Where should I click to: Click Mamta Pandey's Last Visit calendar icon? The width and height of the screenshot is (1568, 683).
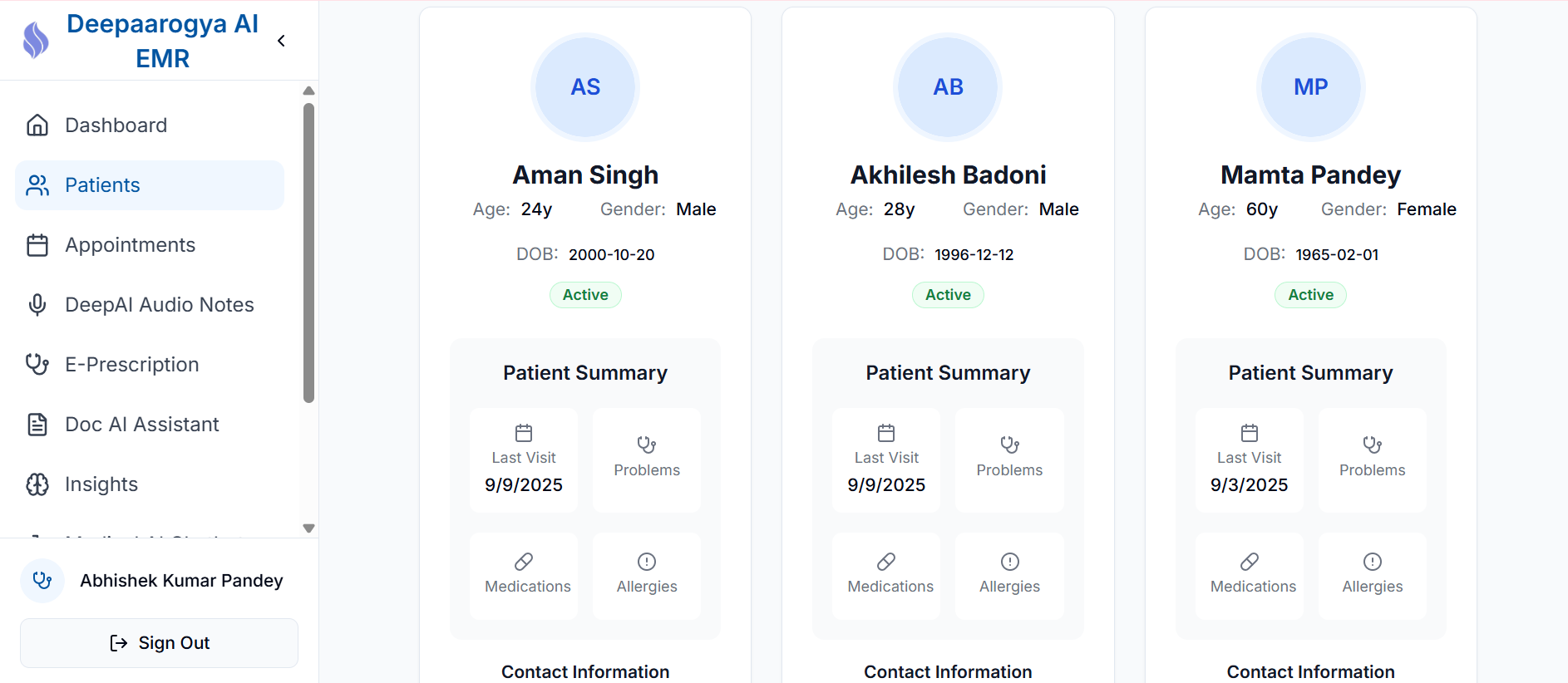pyautogui.click(x=1249, y=433)
